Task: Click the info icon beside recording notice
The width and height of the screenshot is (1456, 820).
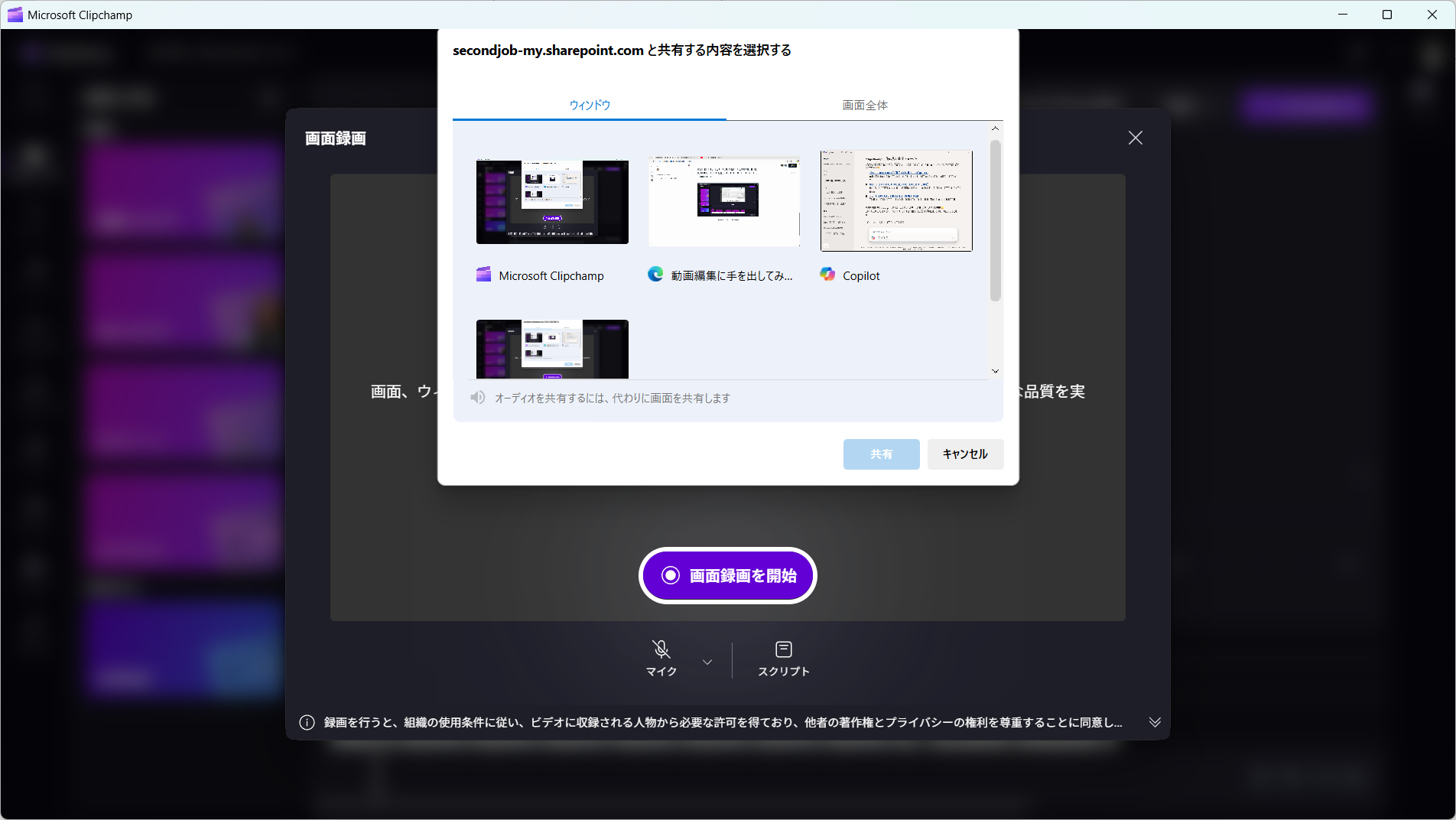Action: tap(307, 723)
